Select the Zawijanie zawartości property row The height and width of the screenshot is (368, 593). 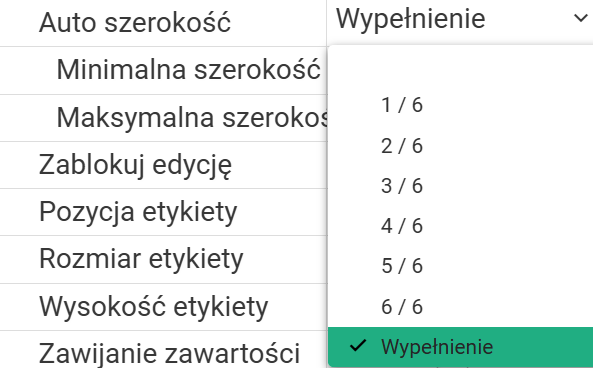point(163,350)
